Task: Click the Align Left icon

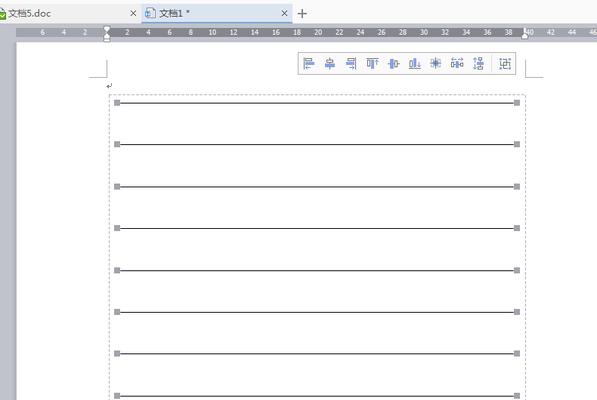Action: [308, 63]
